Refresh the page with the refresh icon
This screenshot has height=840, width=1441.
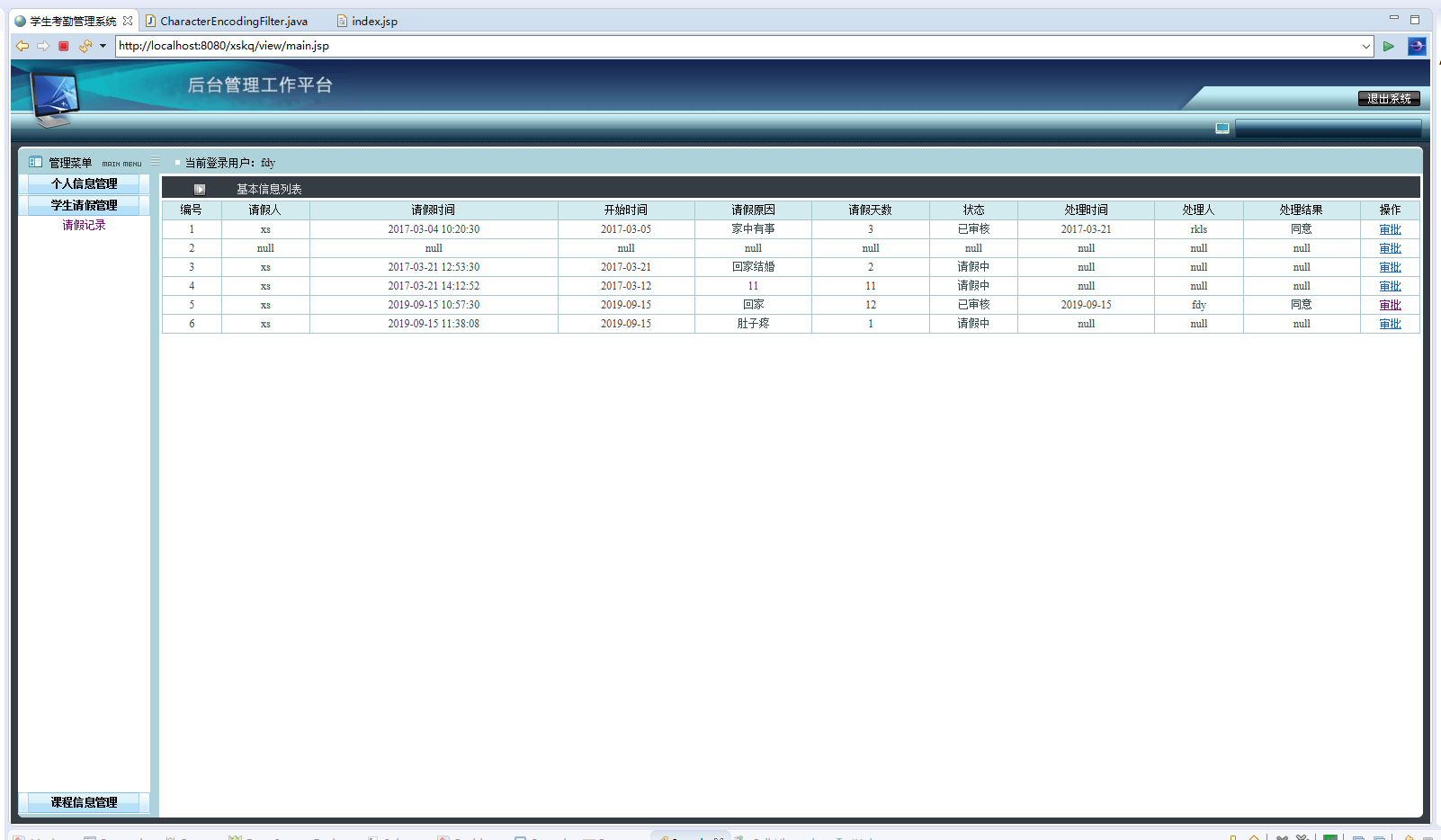(85, 46)
